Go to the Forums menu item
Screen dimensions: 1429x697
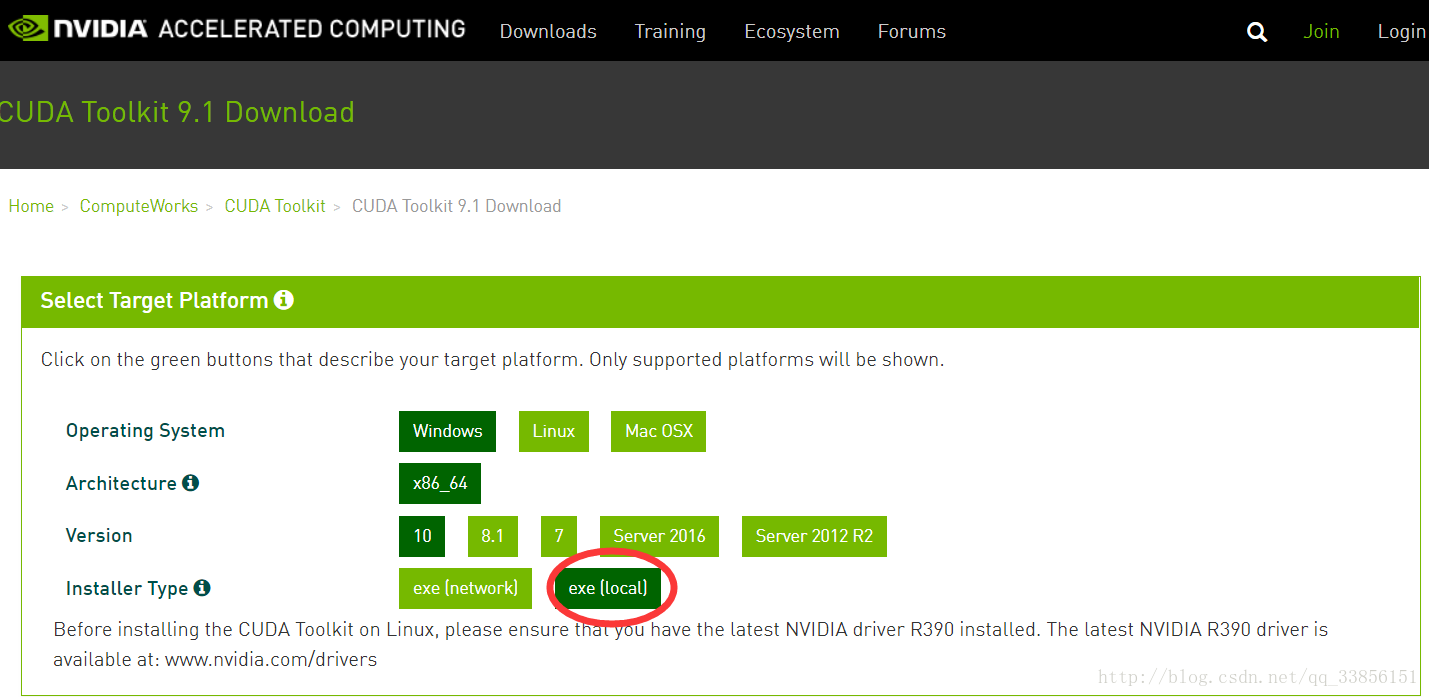point(912,31)
